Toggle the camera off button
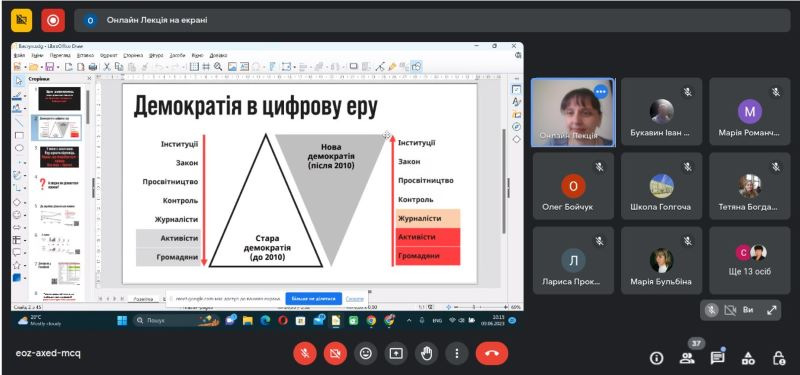 pyautogui.click(x=335, y=354)
